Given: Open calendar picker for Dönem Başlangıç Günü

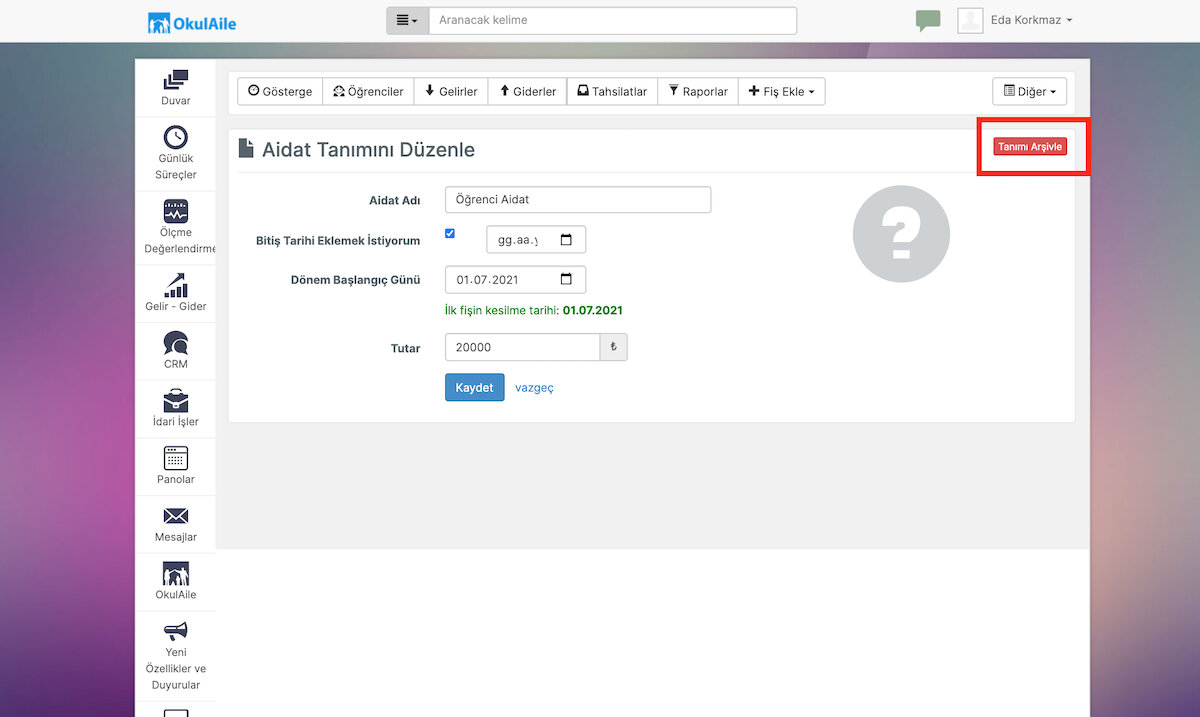Looking at the screenshot, I should pos(566,279).
